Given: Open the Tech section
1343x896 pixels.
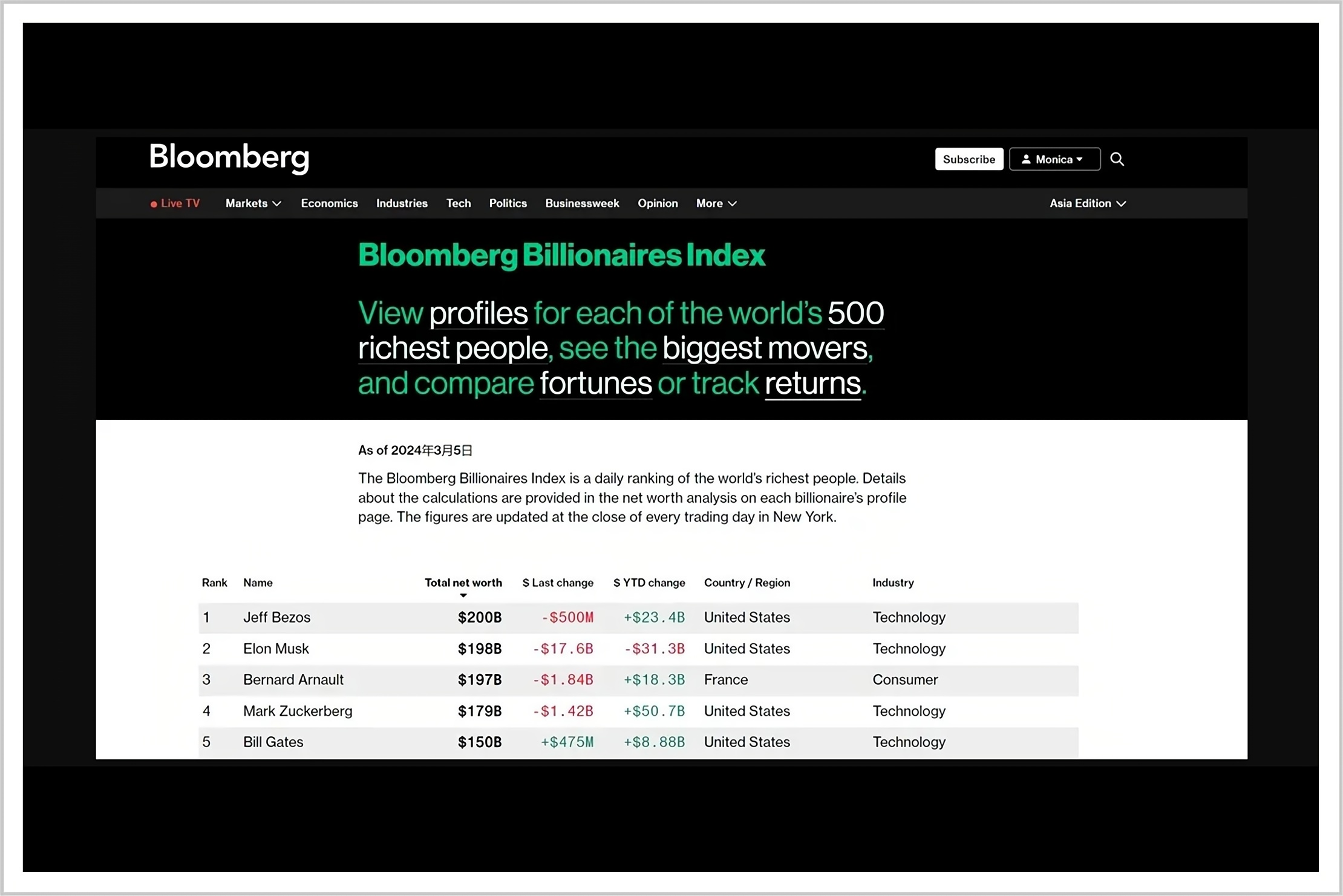Looking at the screenshot, I should click(459, 203).
